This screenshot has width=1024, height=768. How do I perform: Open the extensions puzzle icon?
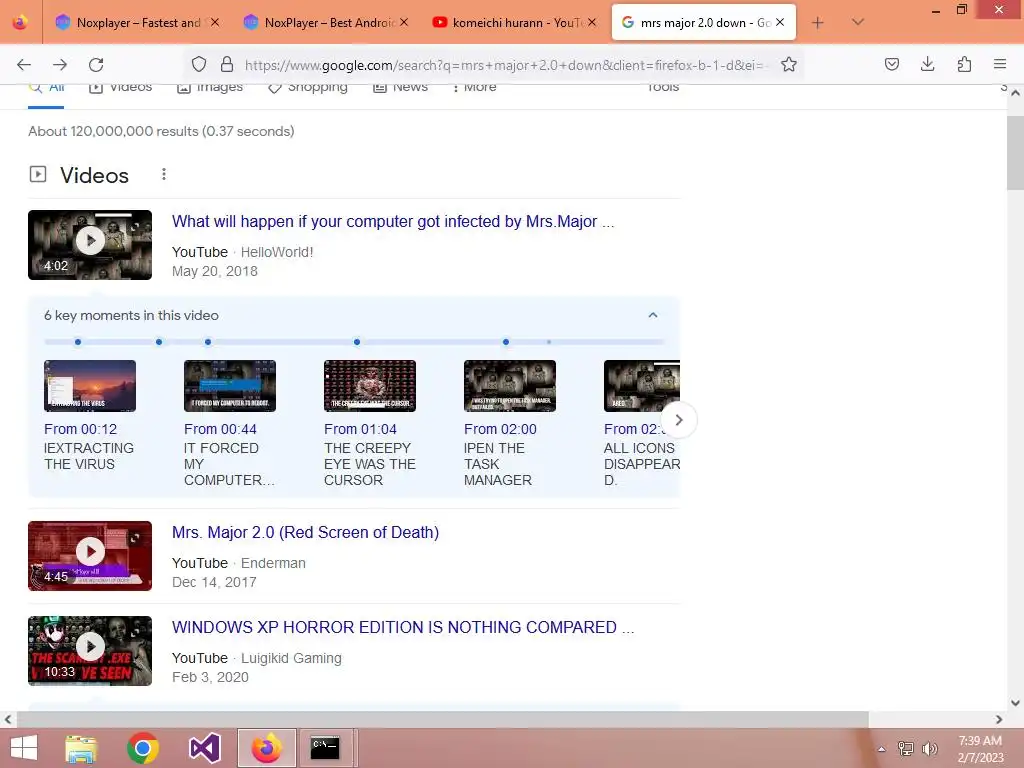coord(964,64)
